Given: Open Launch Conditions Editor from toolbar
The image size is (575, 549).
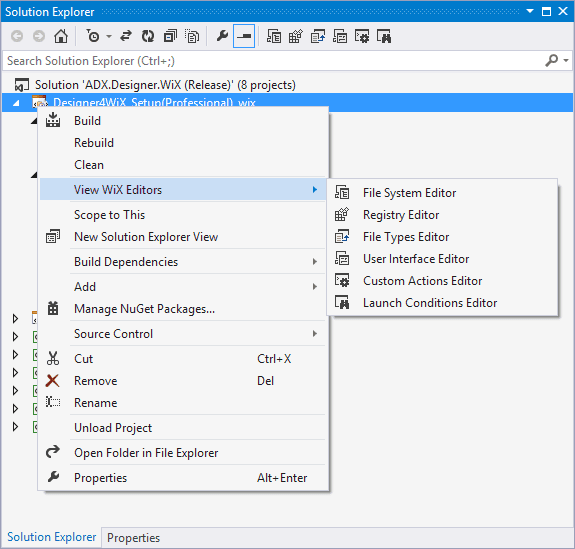Looking at the screenshot, I should coord(384,36).
